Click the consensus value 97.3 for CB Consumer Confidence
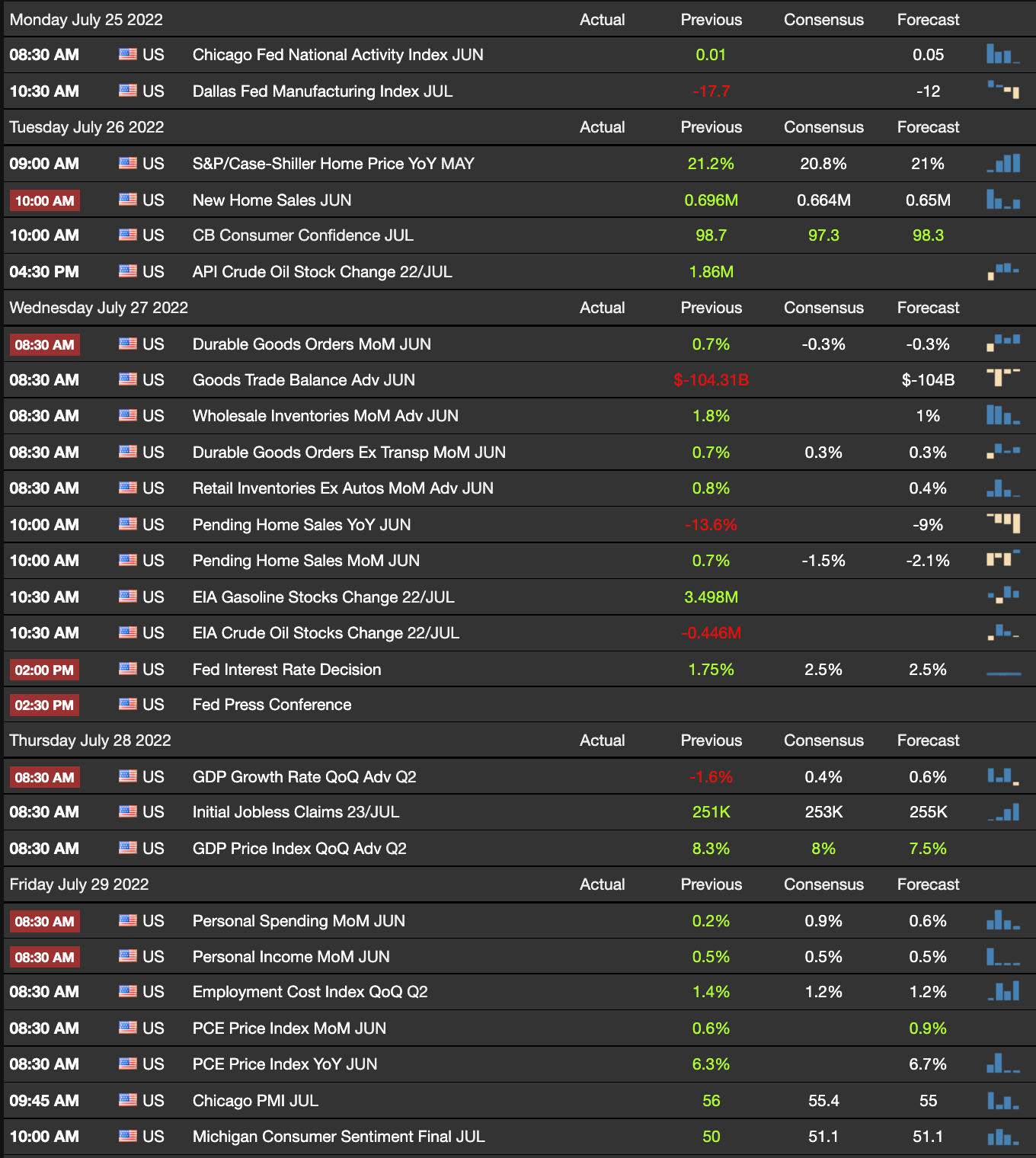 click(x=823, y=235)
